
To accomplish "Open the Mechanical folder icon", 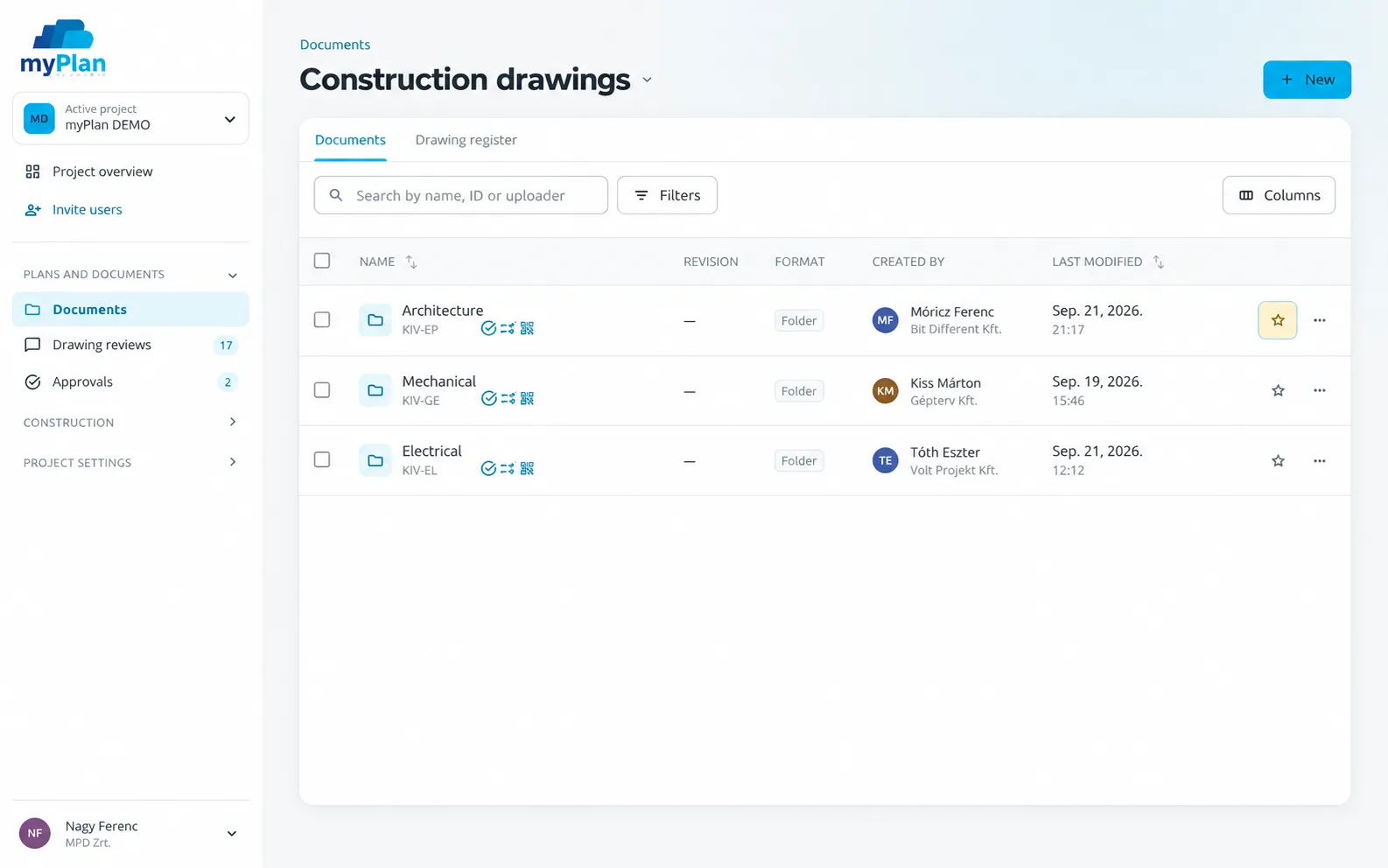I will coord(375,390).
